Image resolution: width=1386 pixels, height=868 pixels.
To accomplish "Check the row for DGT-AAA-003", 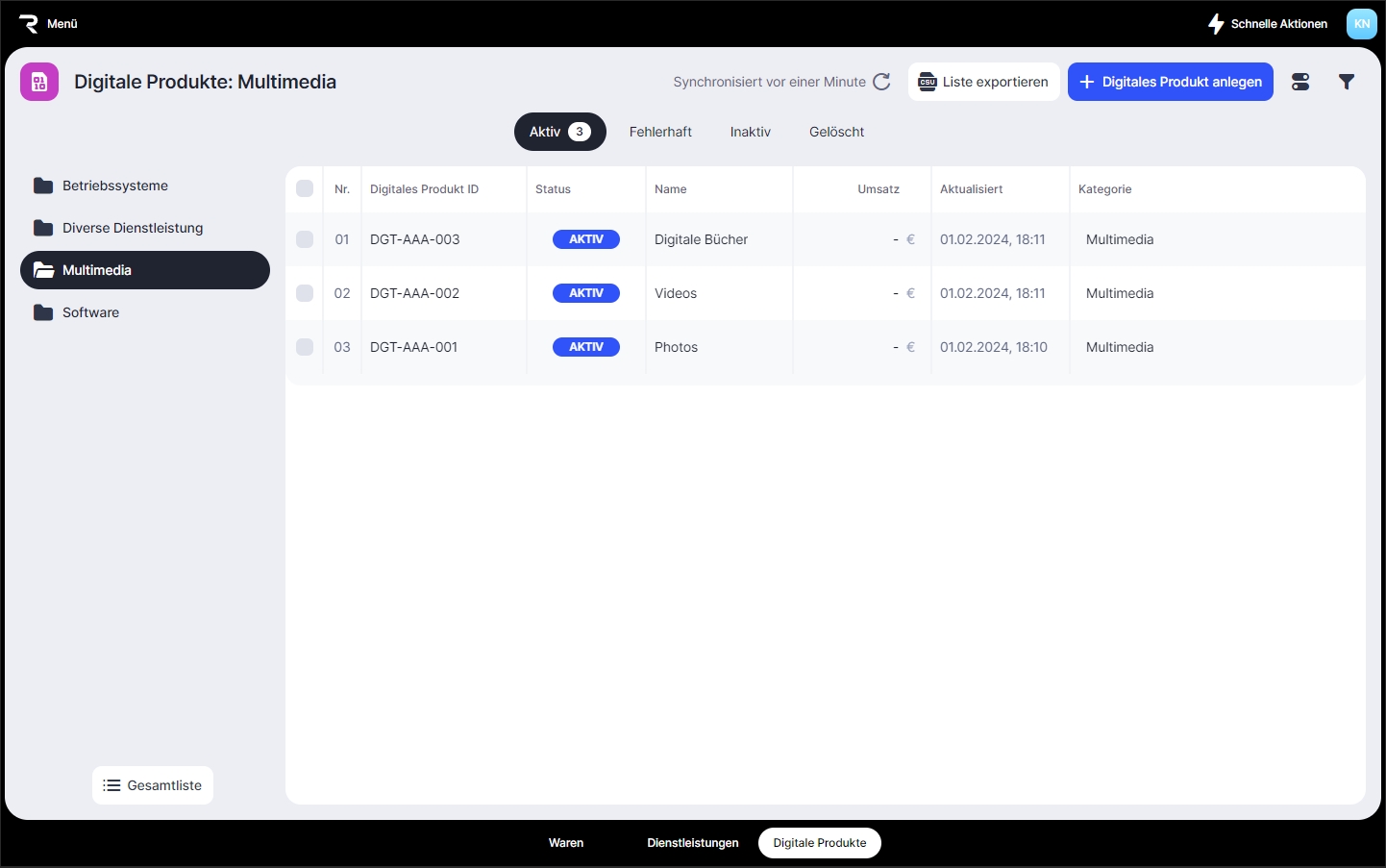I will 305,239.
